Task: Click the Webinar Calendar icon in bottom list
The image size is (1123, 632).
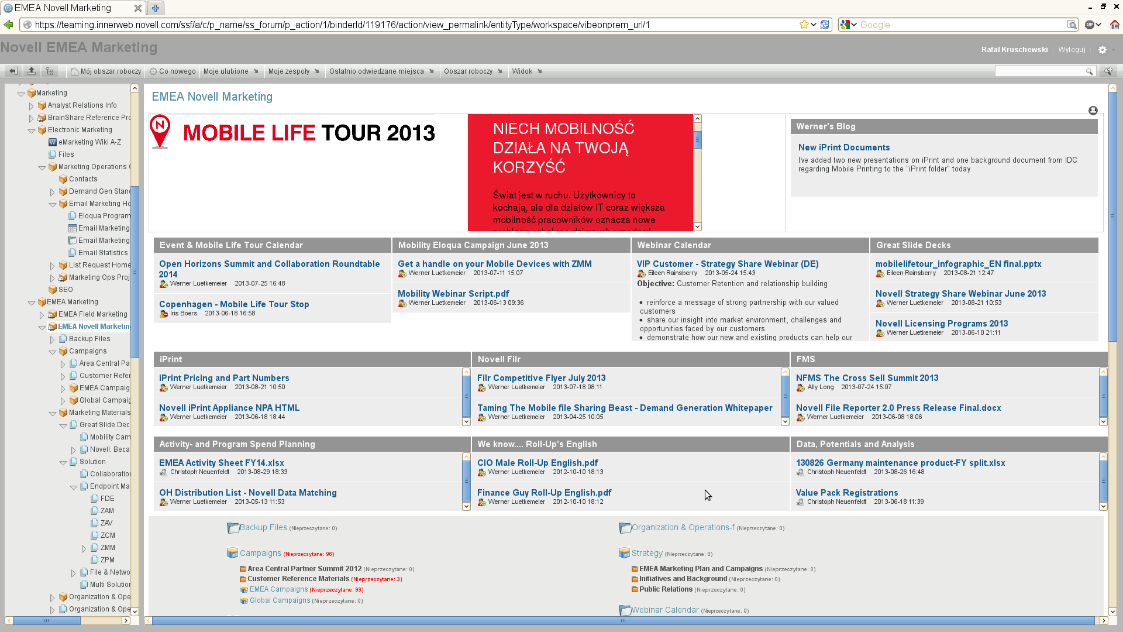Action: click(625, 611)
